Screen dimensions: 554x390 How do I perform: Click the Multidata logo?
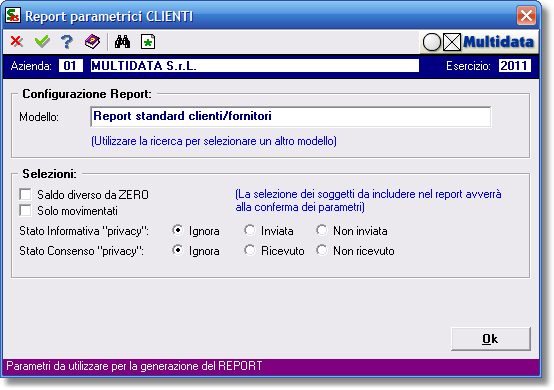(498, 42)
